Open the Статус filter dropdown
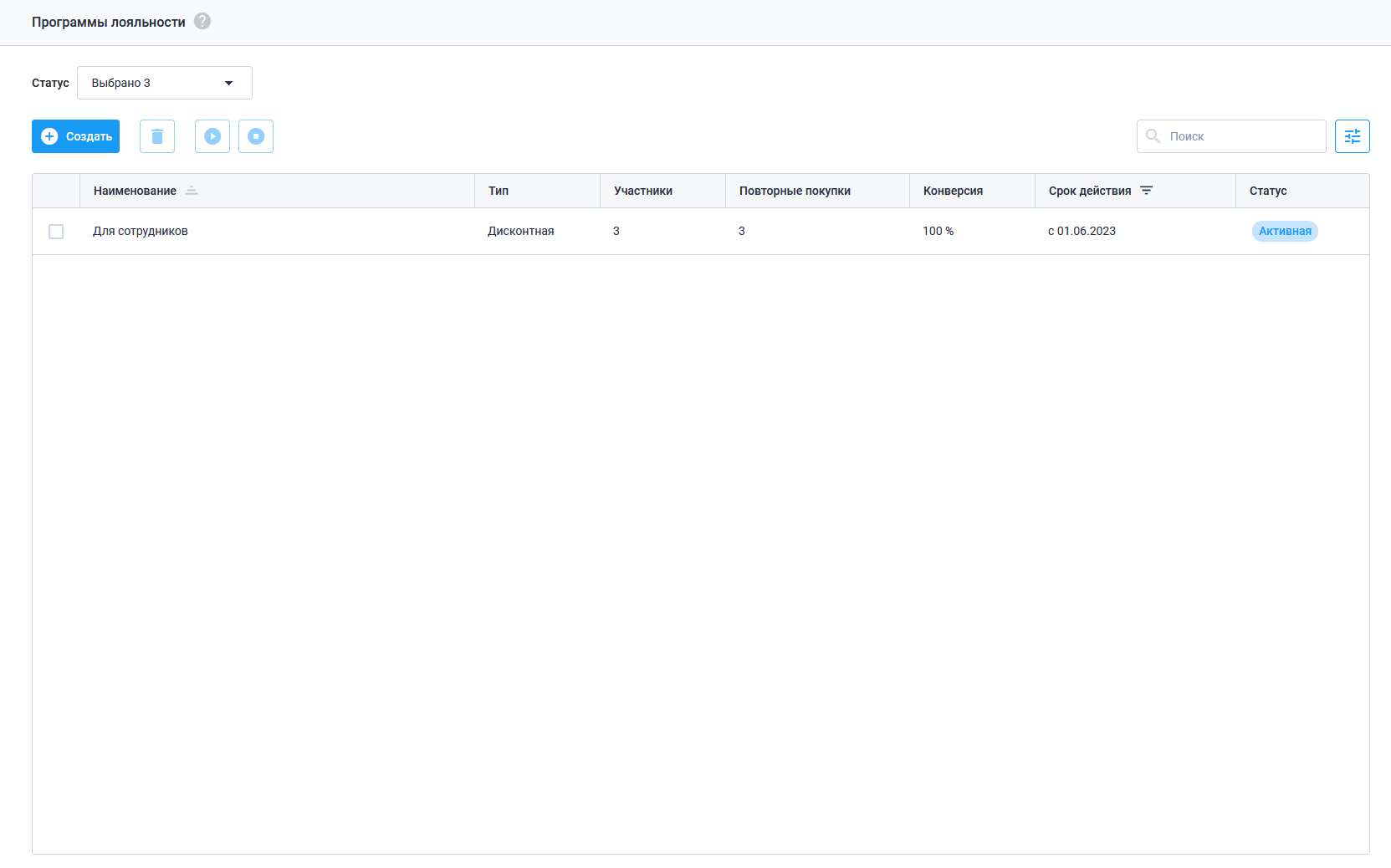Viewport: 1391px width, 868px height. 165,83
